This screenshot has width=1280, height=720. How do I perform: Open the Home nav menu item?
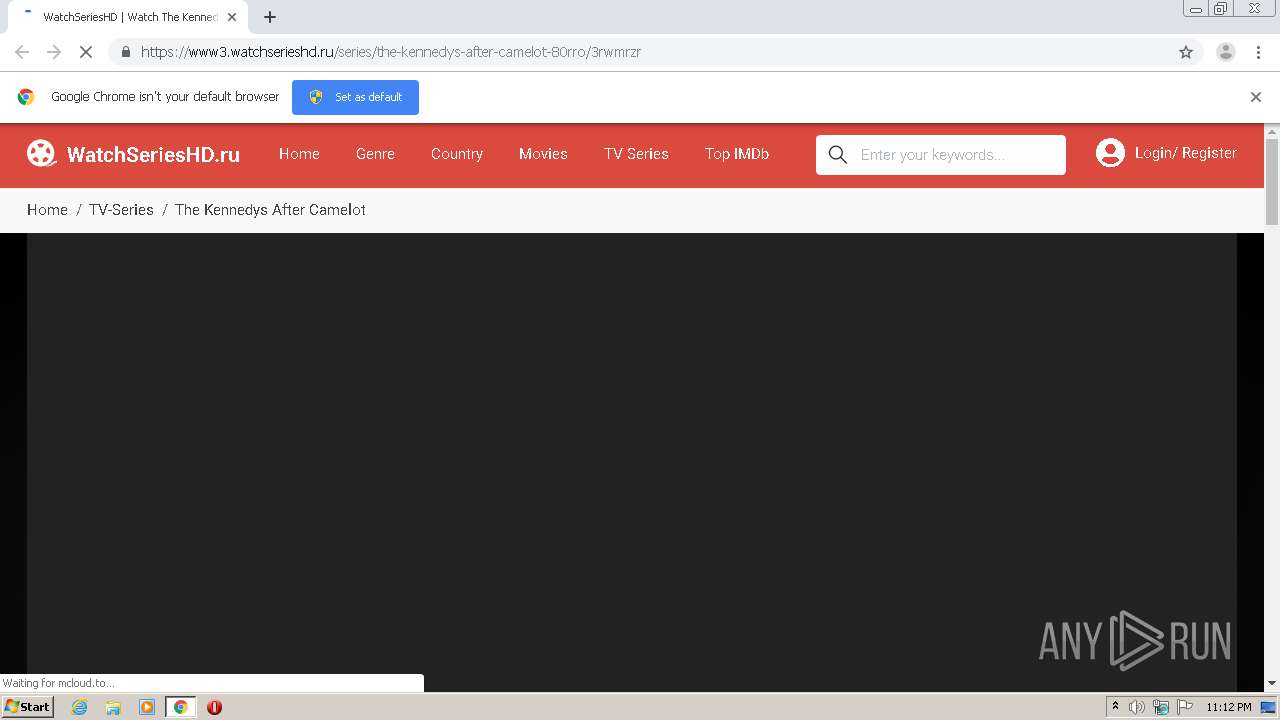click(299, 154)
